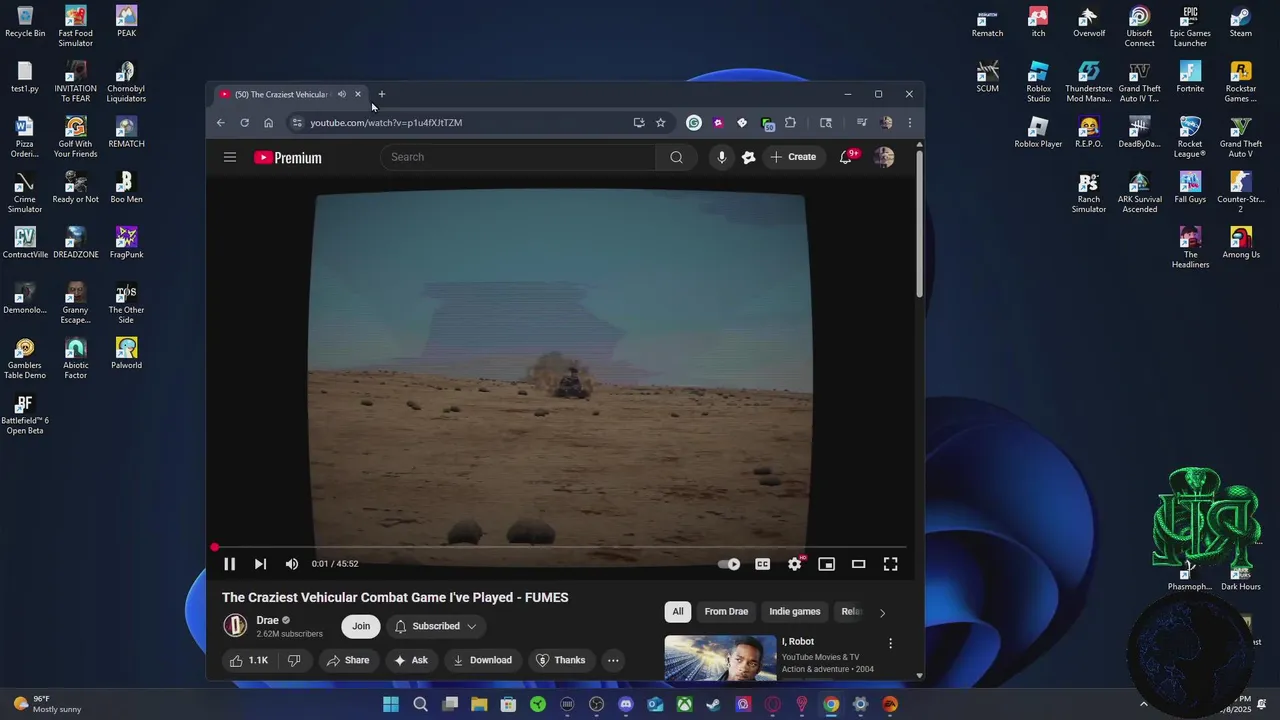Click the YouTube search field
The image size is (1280, 720).
coord(518,157)
